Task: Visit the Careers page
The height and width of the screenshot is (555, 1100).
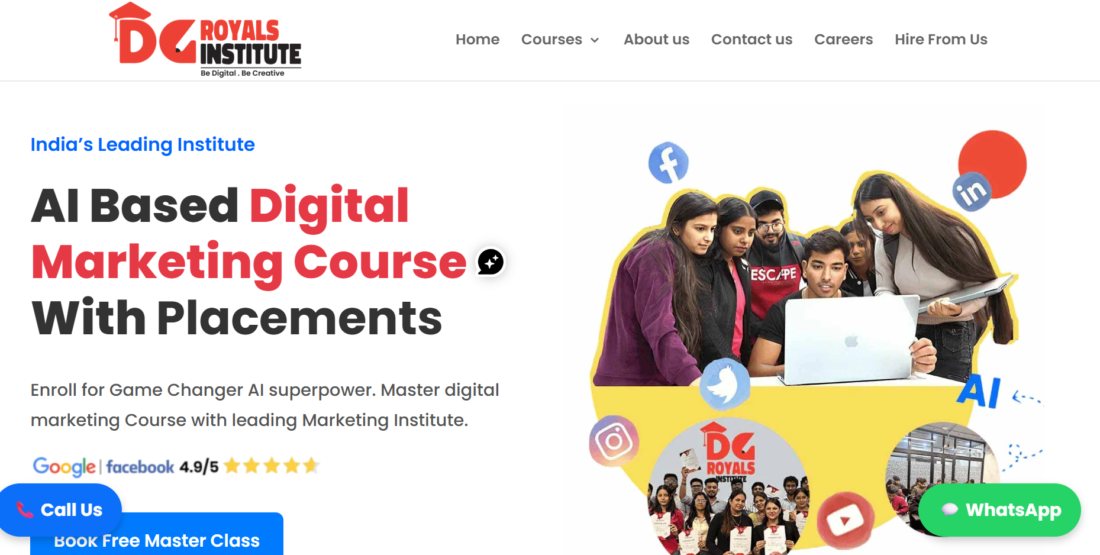Action: (843, 39)
